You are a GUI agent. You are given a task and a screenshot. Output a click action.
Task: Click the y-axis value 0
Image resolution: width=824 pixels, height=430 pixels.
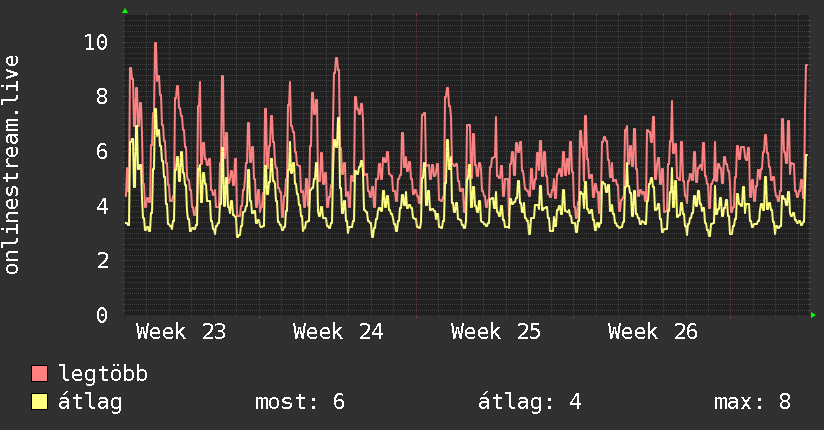tap(102, 315)
